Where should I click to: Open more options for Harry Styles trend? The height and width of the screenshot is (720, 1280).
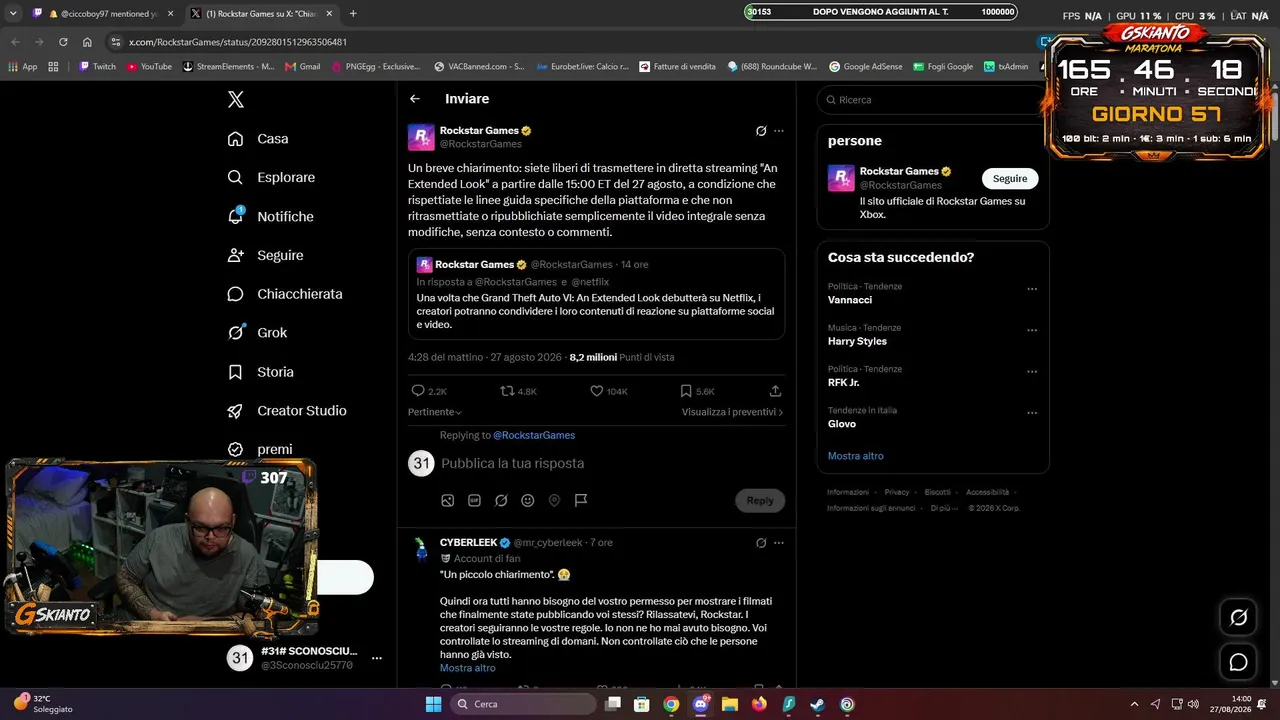[x=1032, y=330]
